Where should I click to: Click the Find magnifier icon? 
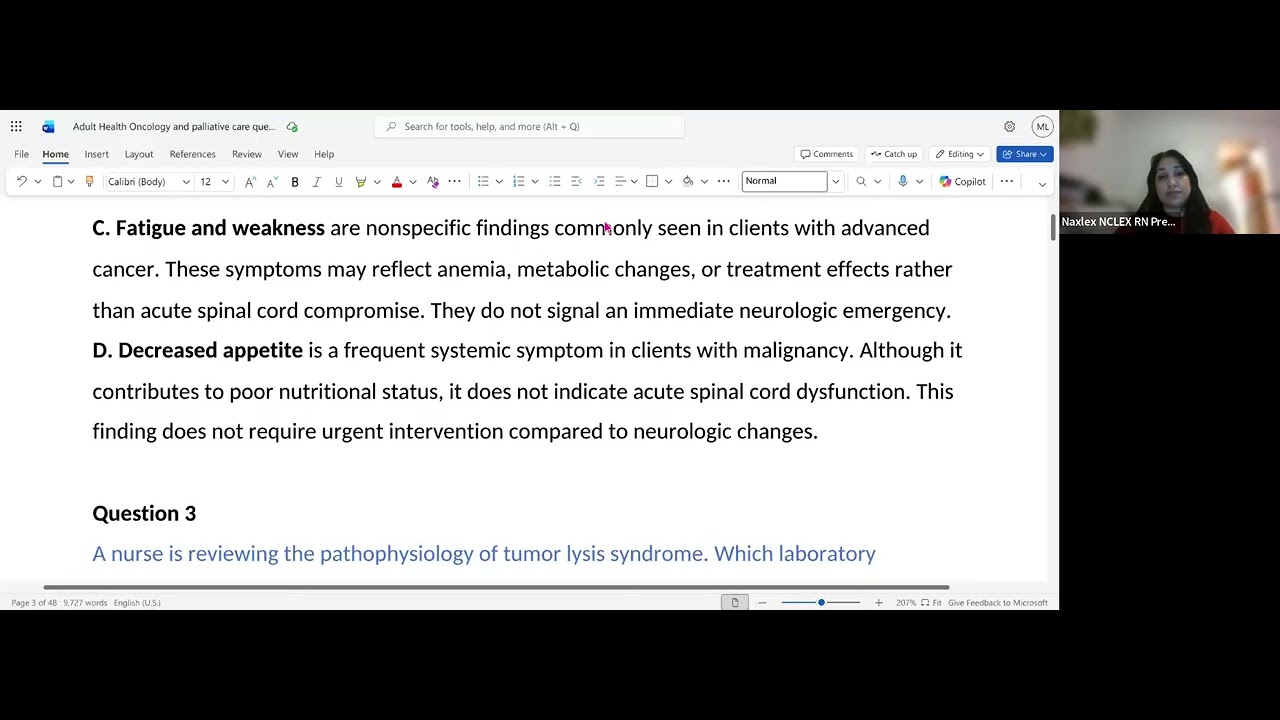861,182
